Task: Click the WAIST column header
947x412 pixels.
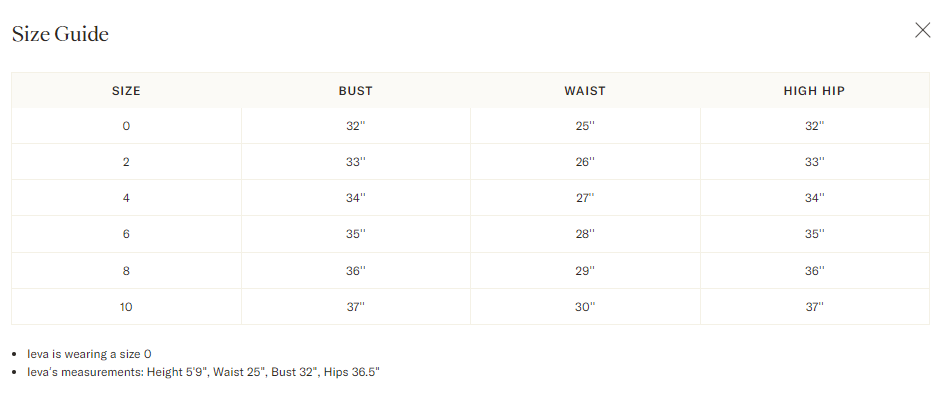Action: [x=585, y=91]
